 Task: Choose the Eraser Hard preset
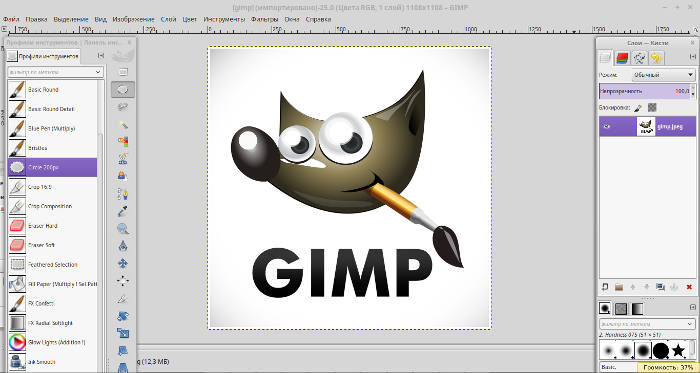point(52,226)
